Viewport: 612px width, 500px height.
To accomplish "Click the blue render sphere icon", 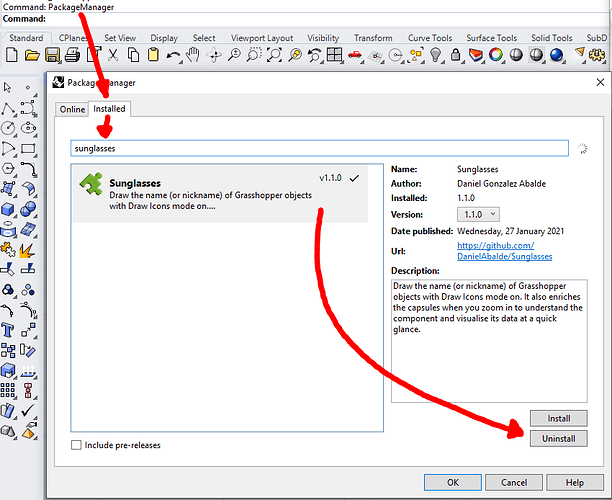I will pyautogui.click(x=556, y=55).
